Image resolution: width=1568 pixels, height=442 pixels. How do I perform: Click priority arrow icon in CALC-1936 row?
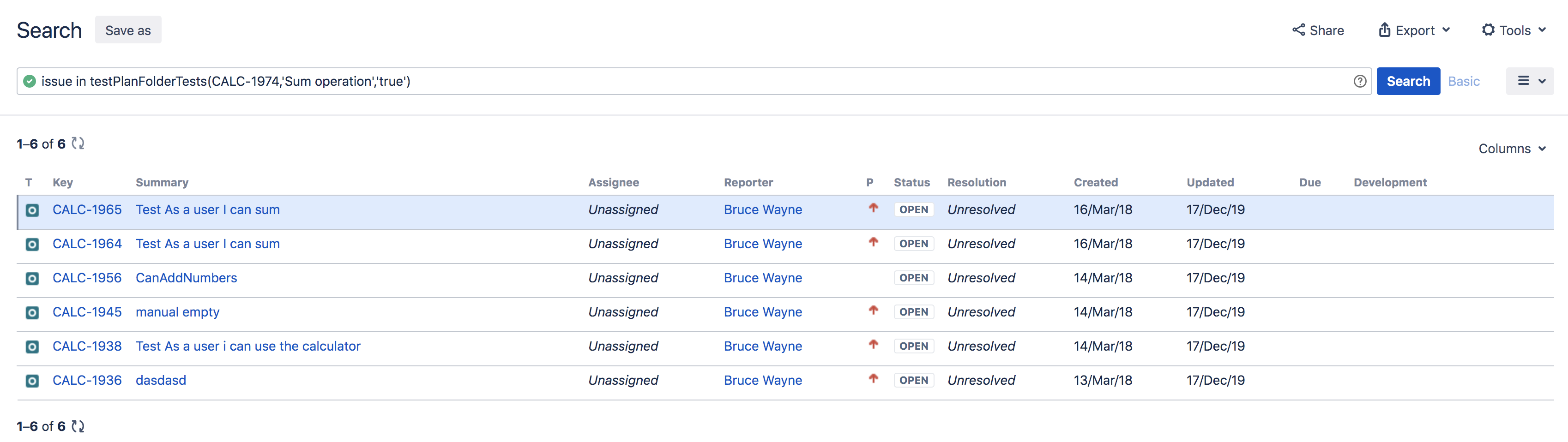coord(874,378)
